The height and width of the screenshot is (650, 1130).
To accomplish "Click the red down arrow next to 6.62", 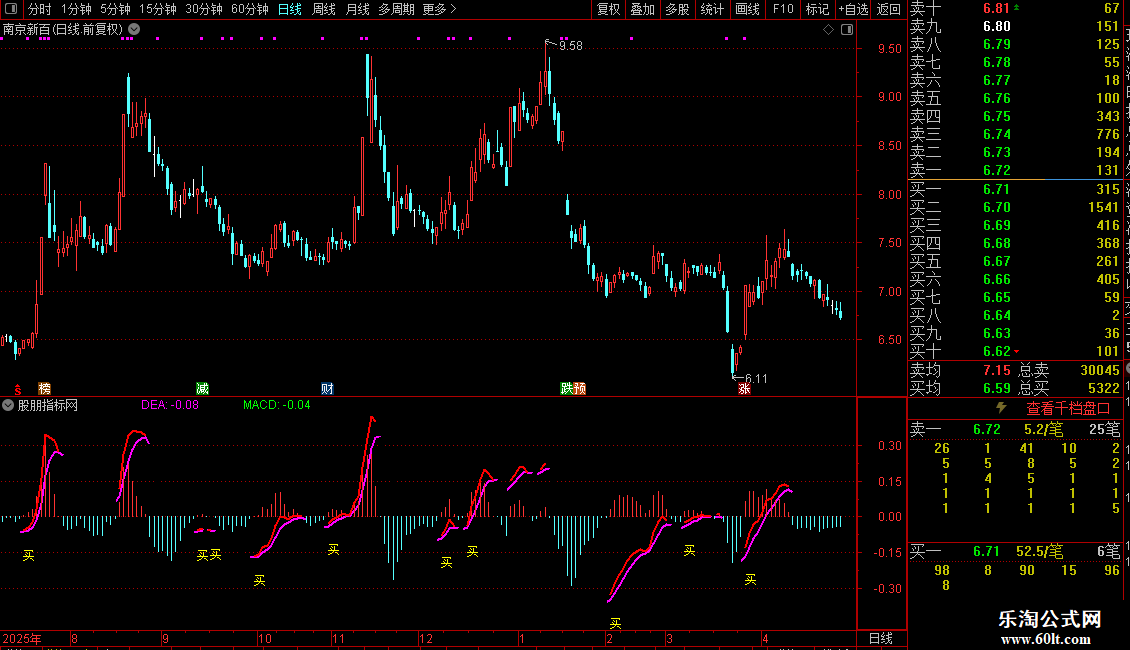I will tap(1016, 352).
